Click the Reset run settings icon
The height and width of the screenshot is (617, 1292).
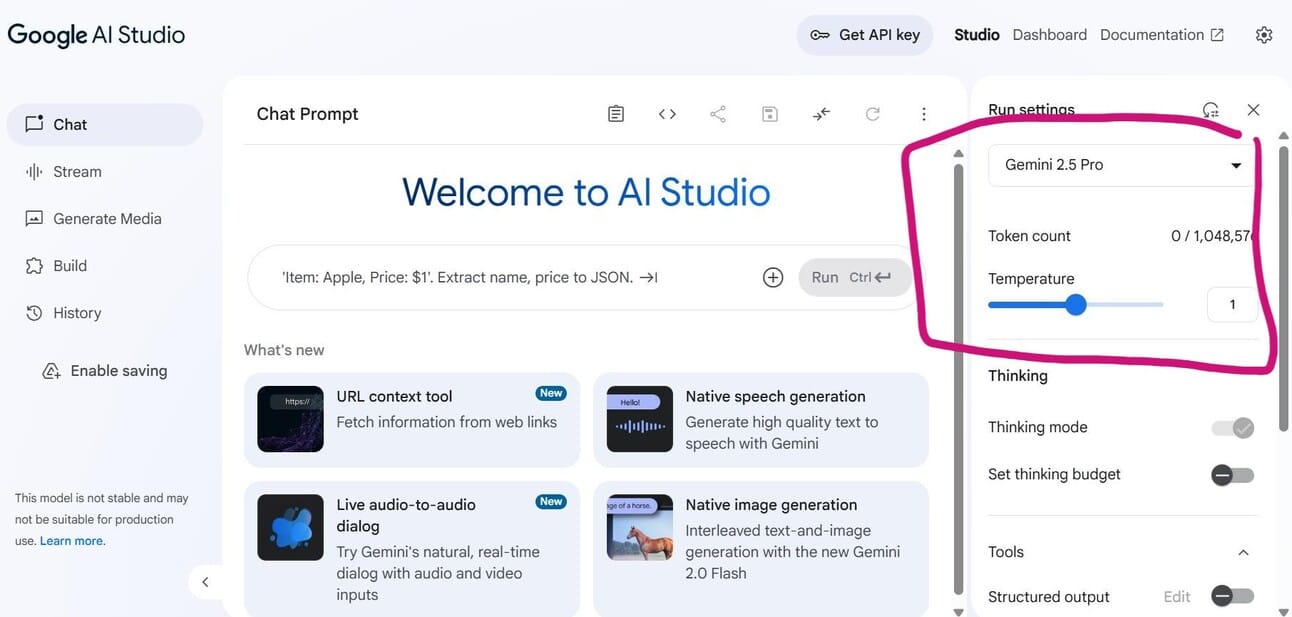(x=1211, y=110)
